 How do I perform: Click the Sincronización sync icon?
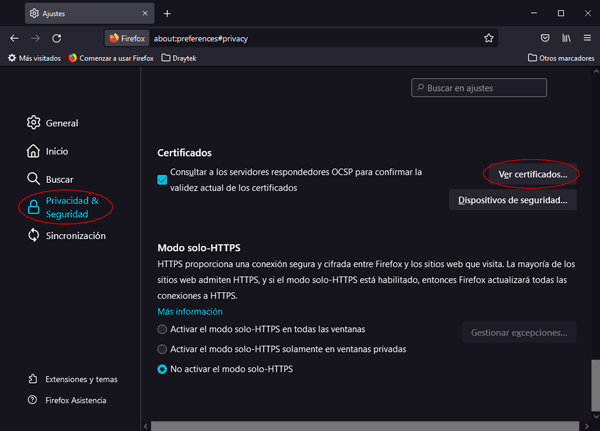(33, 235)
